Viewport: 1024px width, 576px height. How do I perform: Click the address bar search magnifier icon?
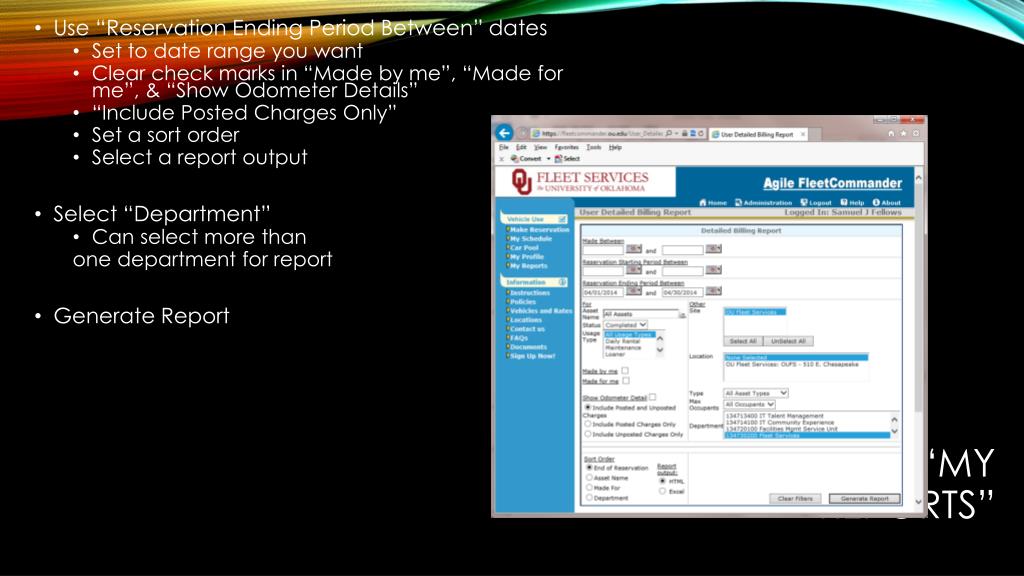pyautogui.click(x=669, y=133)
